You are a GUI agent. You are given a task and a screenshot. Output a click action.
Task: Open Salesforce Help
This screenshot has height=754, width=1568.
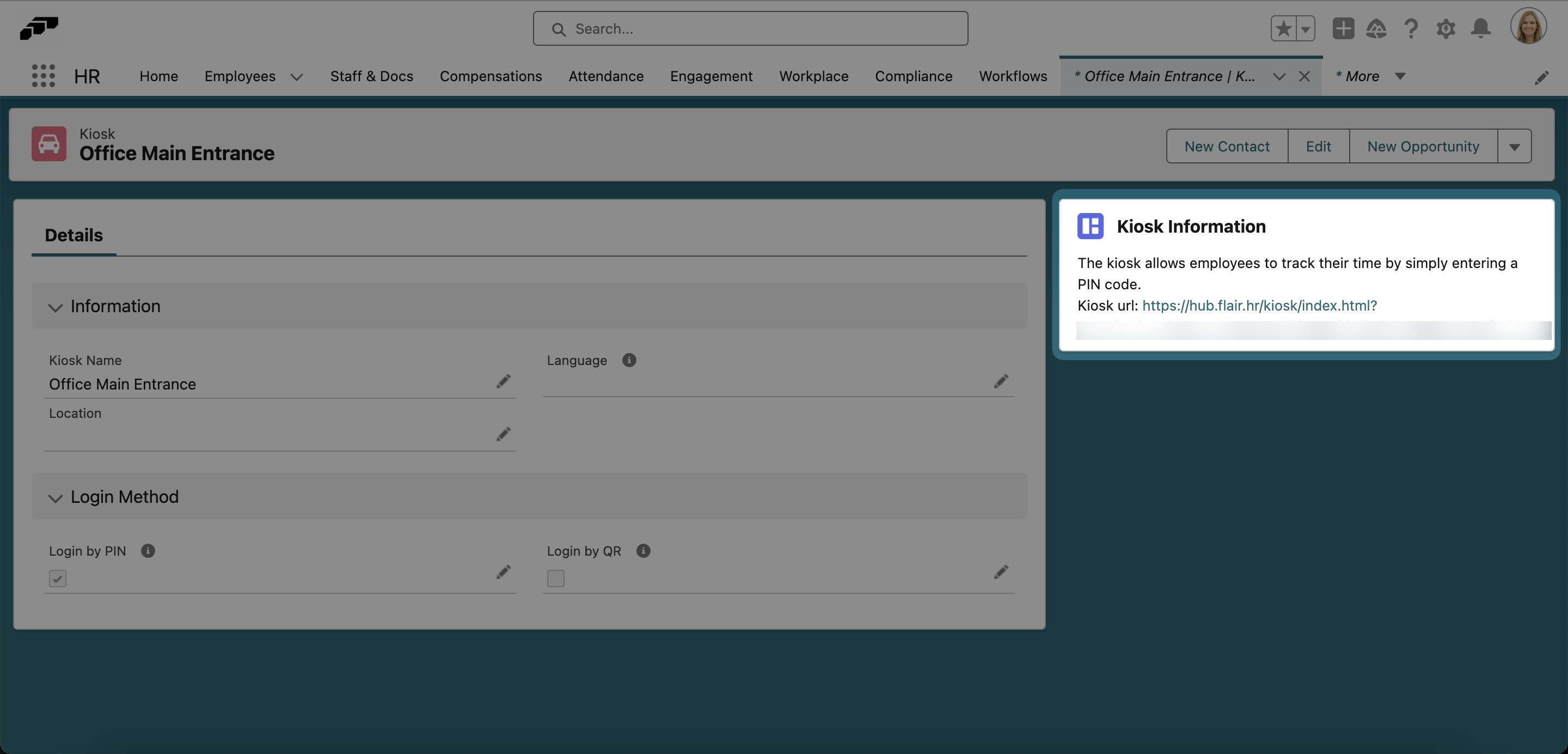point(1411,29)
